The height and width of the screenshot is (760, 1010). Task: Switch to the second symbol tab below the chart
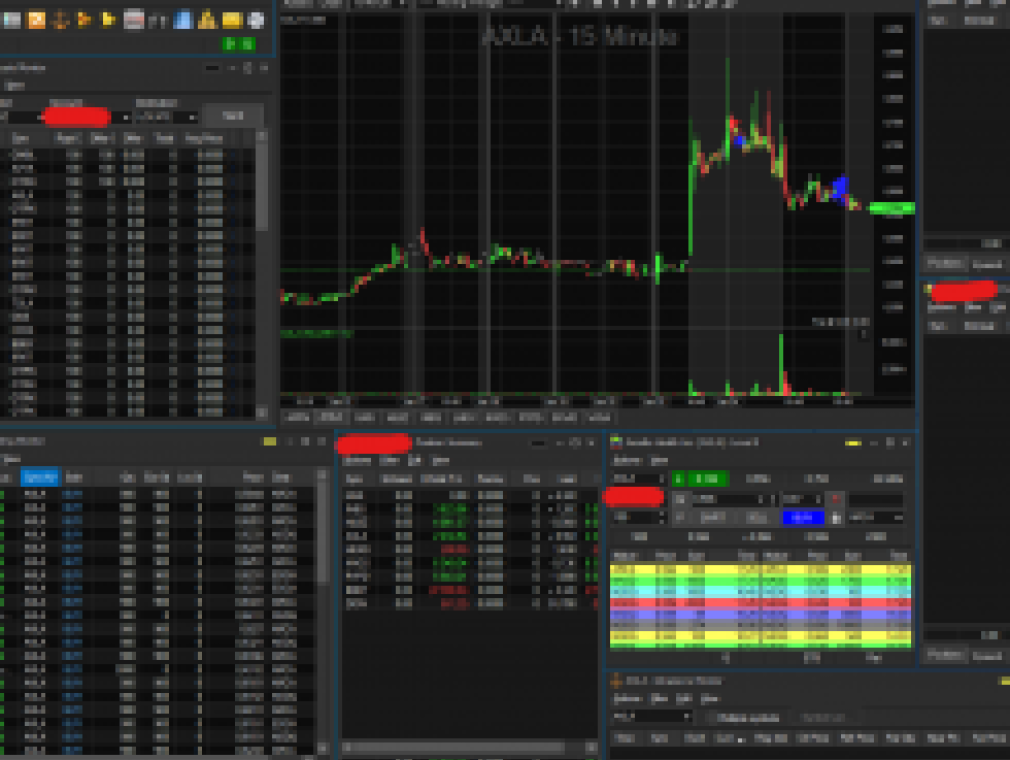(331, 419)
